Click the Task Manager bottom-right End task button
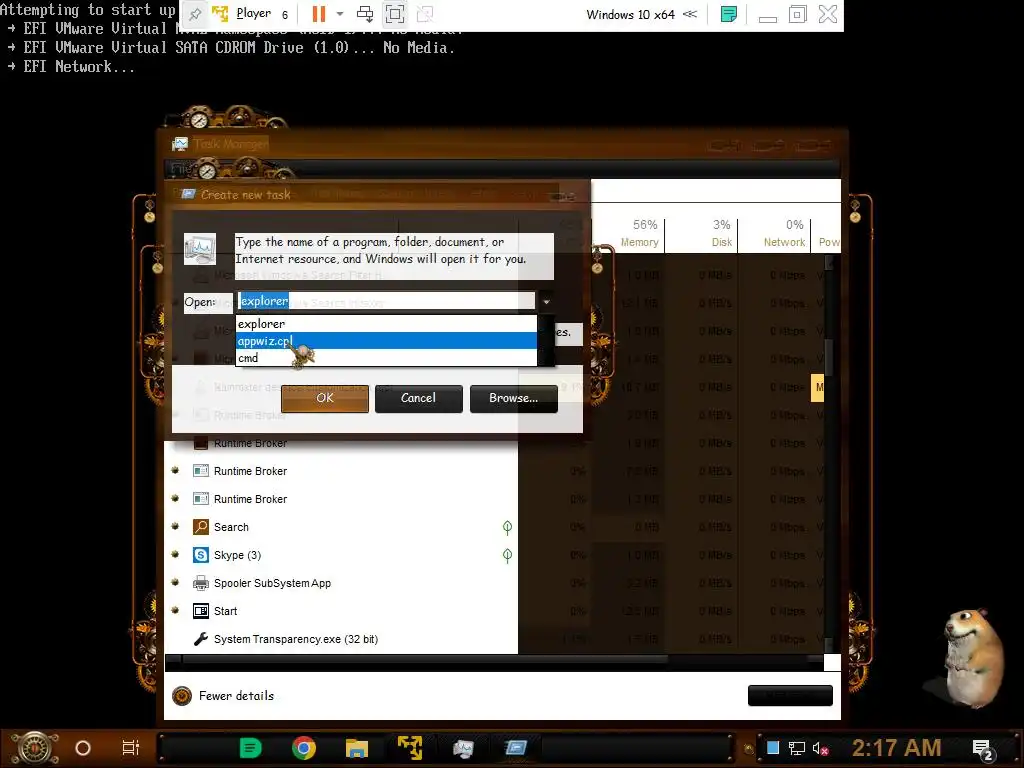This screenshot has height=768, width=1024. tap(790, 696)
